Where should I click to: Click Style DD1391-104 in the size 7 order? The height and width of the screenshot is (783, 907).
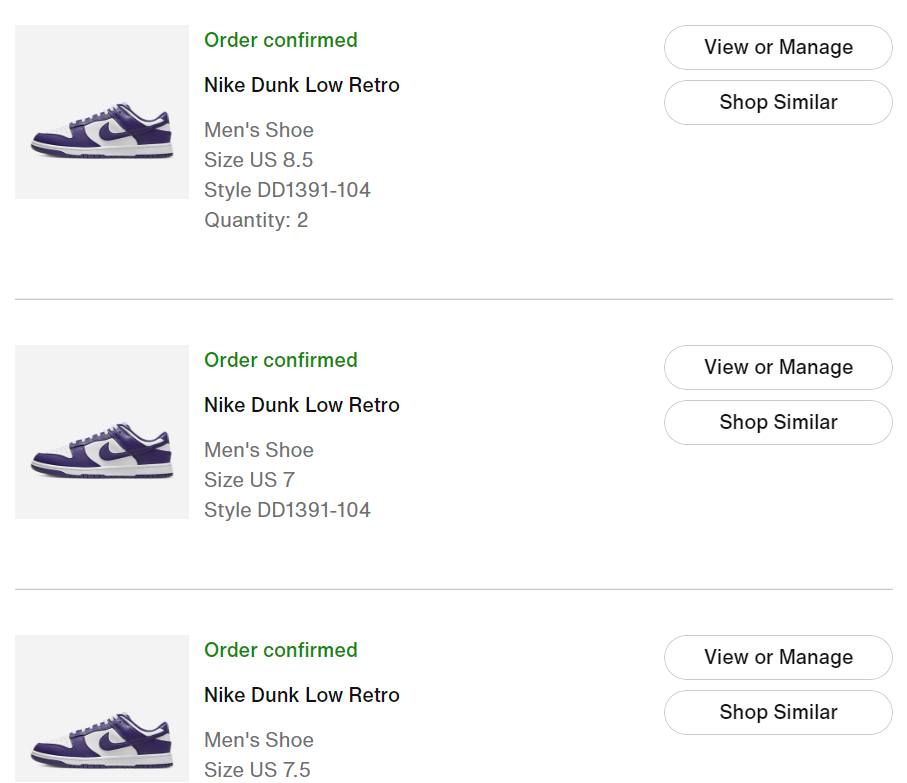287,510
